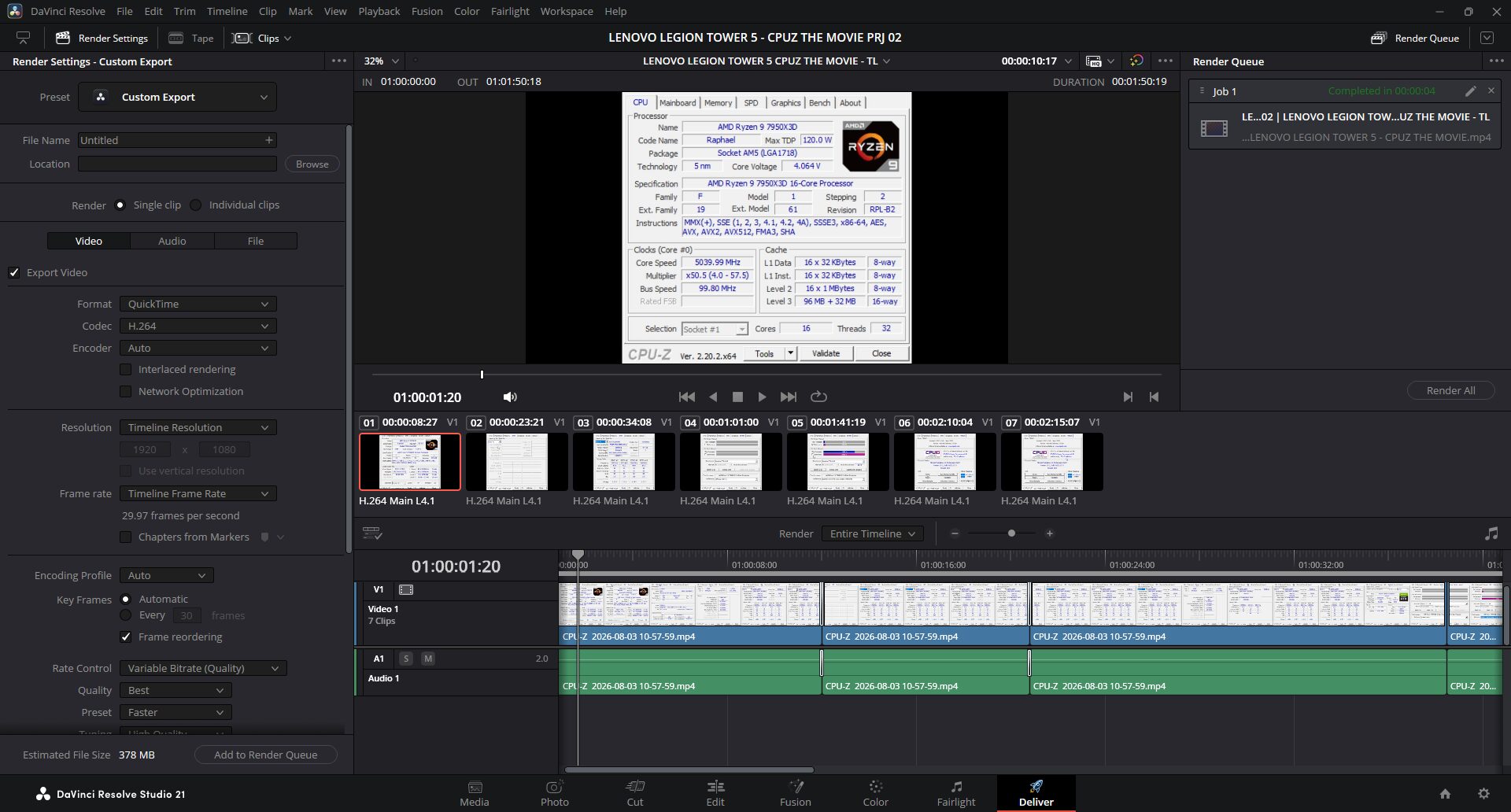This screenshot has width=1511, height=812.
Task: Select Individual clips render option
Action: point(196,205)
